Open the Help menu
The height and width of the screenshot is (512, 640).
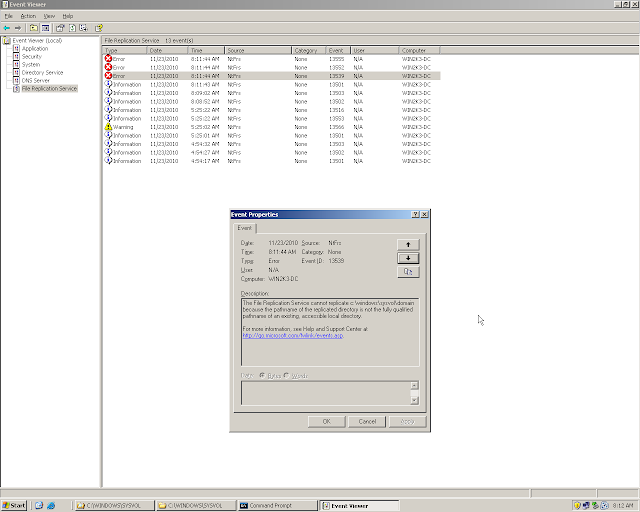pyautogui.click(x=68, y=16)
